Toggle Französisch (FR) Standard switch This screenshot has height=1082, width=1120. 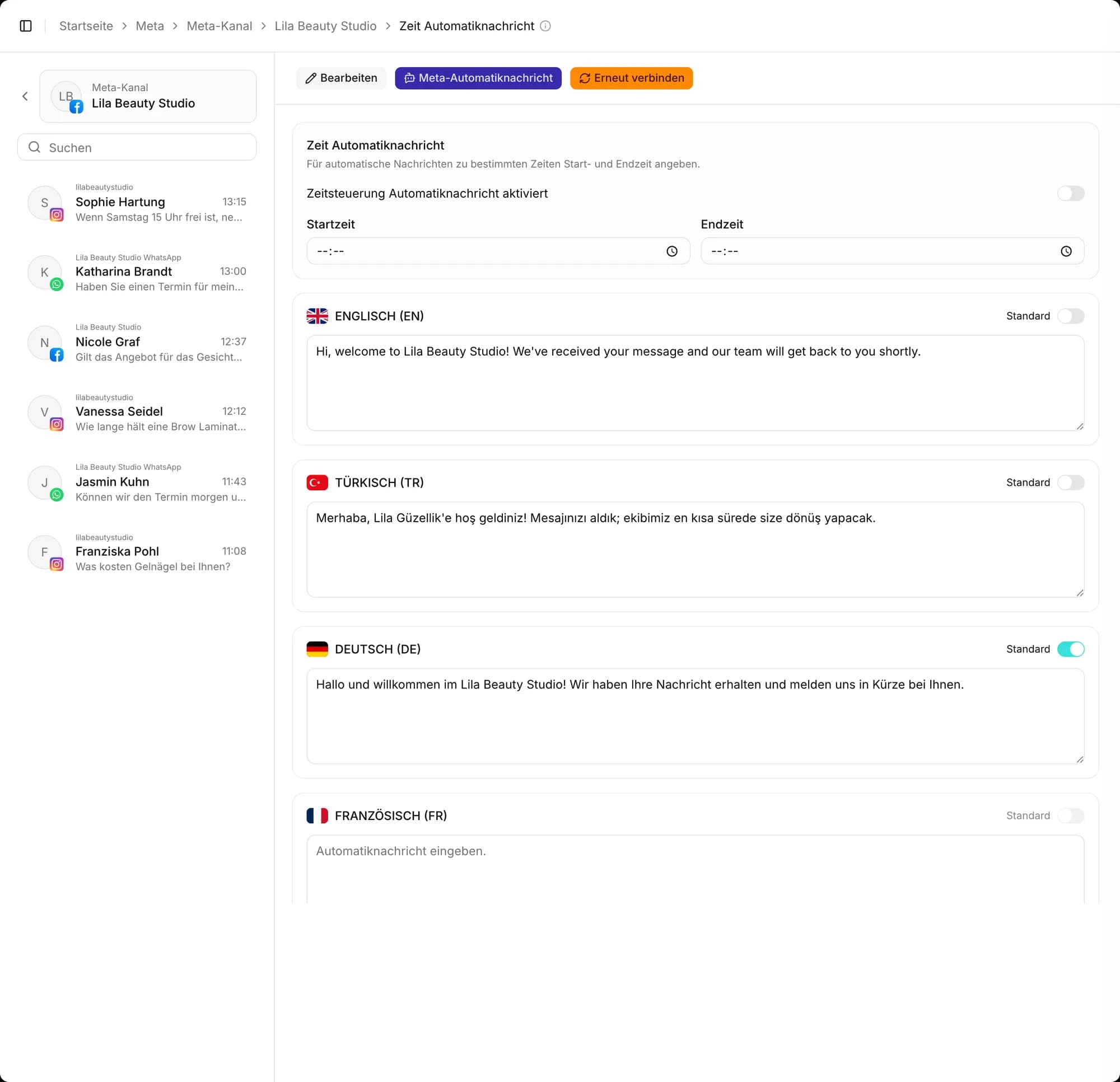pos(1070,816)
